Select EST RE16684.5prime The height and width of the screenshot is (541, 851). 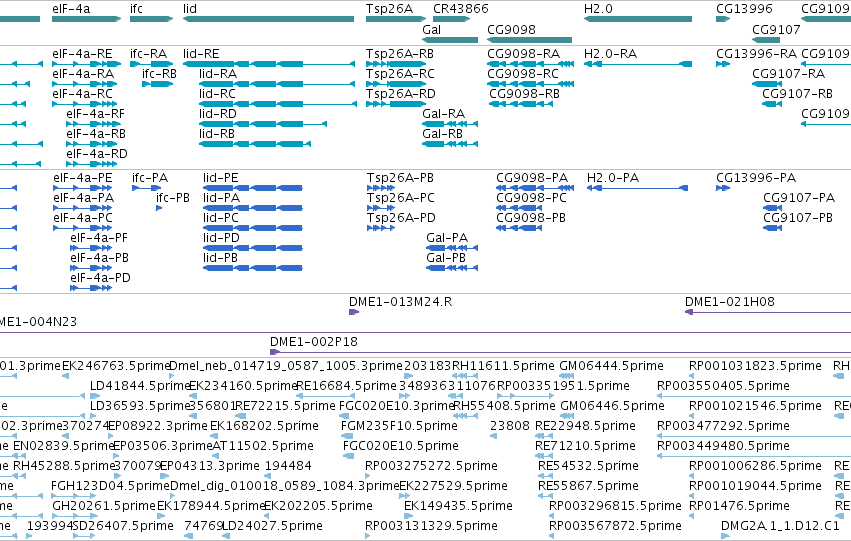[x=347, y=386]
